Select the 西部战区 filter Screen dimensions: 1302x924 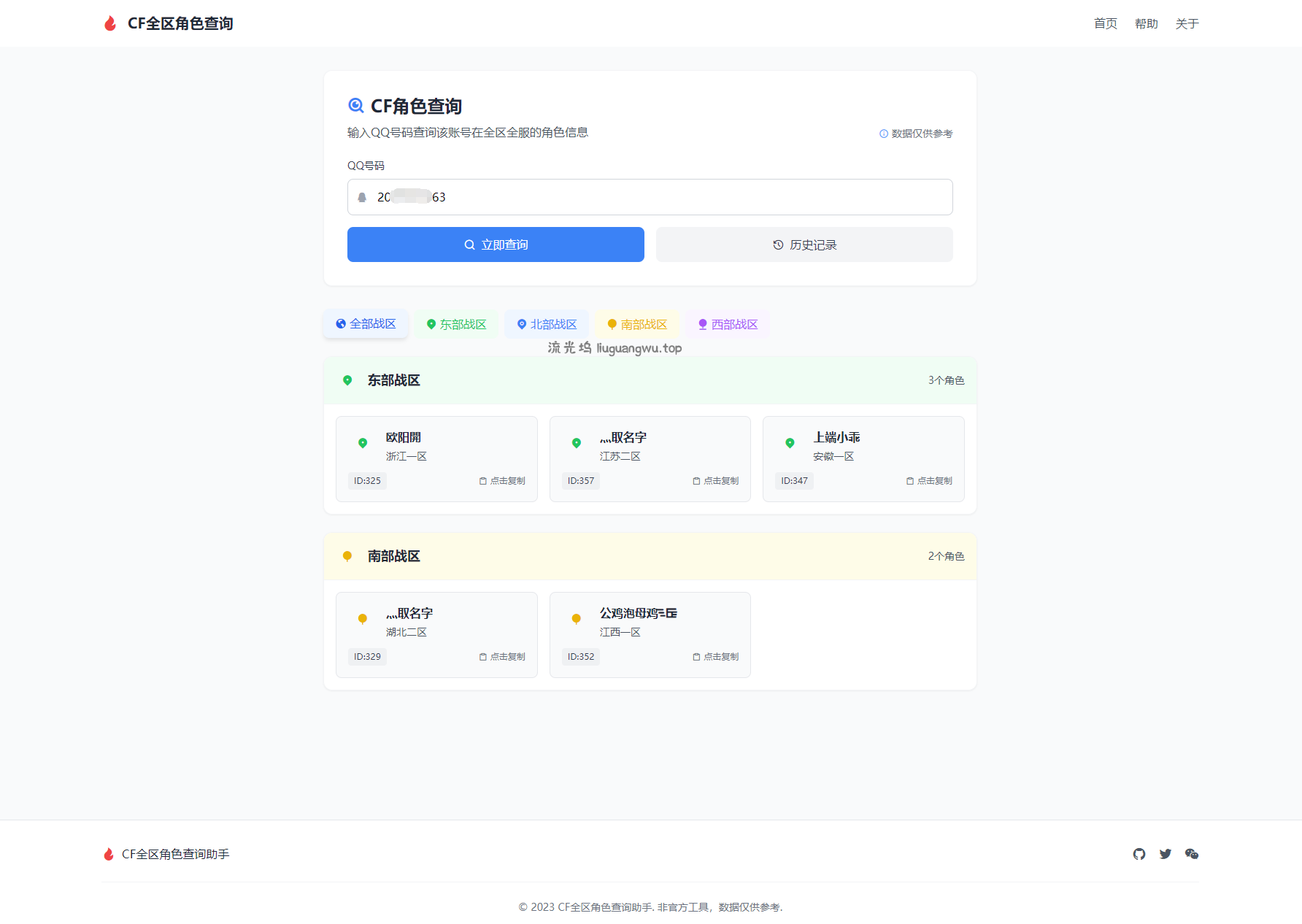point(727,323)
